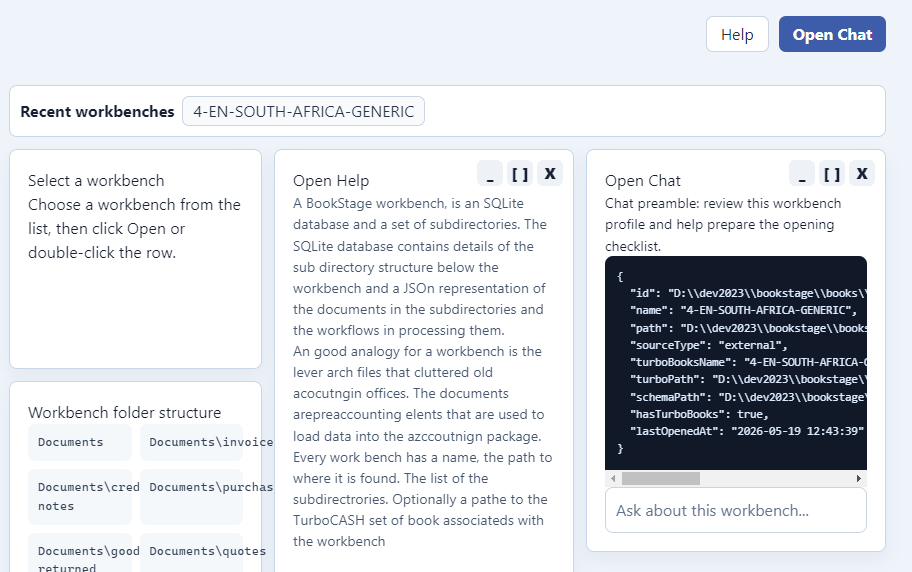Click the Ask about this workbench input
Screen dimensions: 912x572
[736, 510]
